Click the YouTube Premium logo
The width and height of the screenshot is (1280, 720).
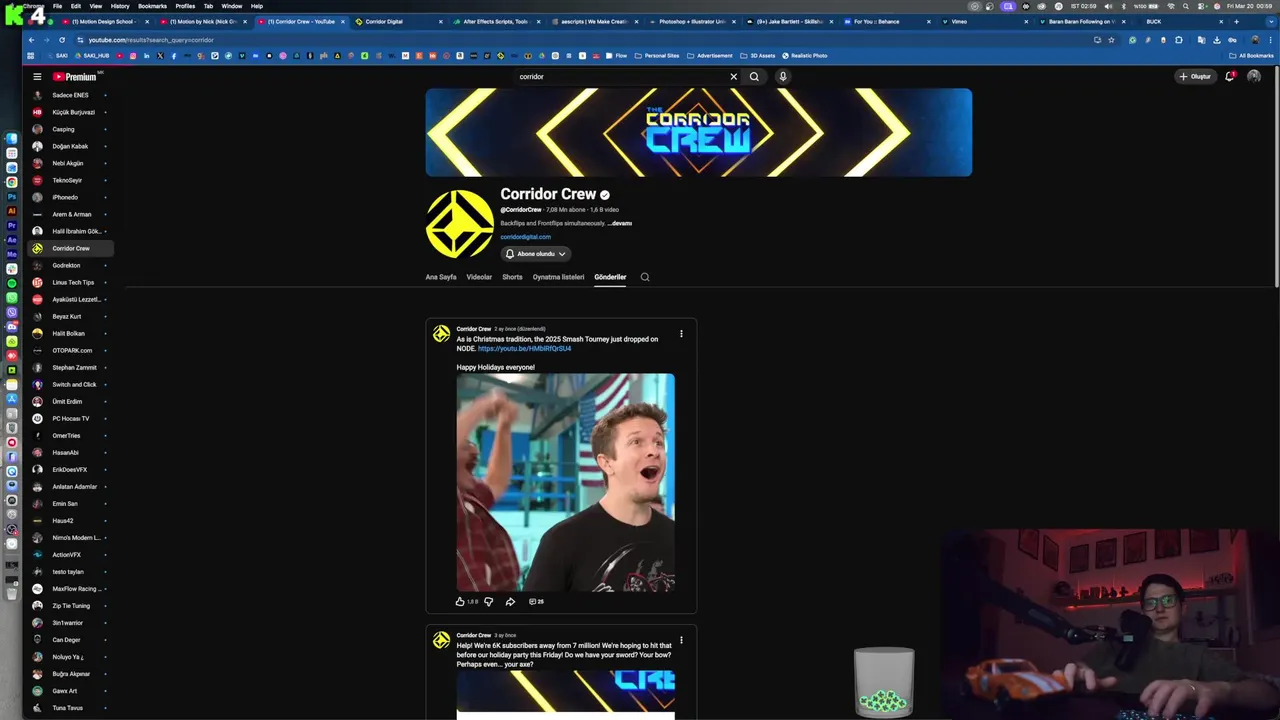(x=75, y=76)
